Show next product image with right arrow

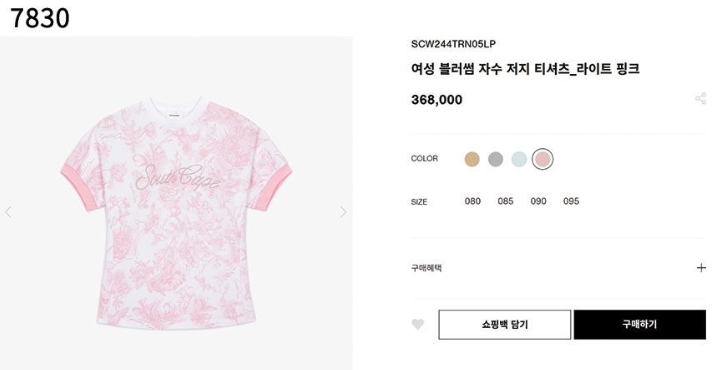pos(343,212)
